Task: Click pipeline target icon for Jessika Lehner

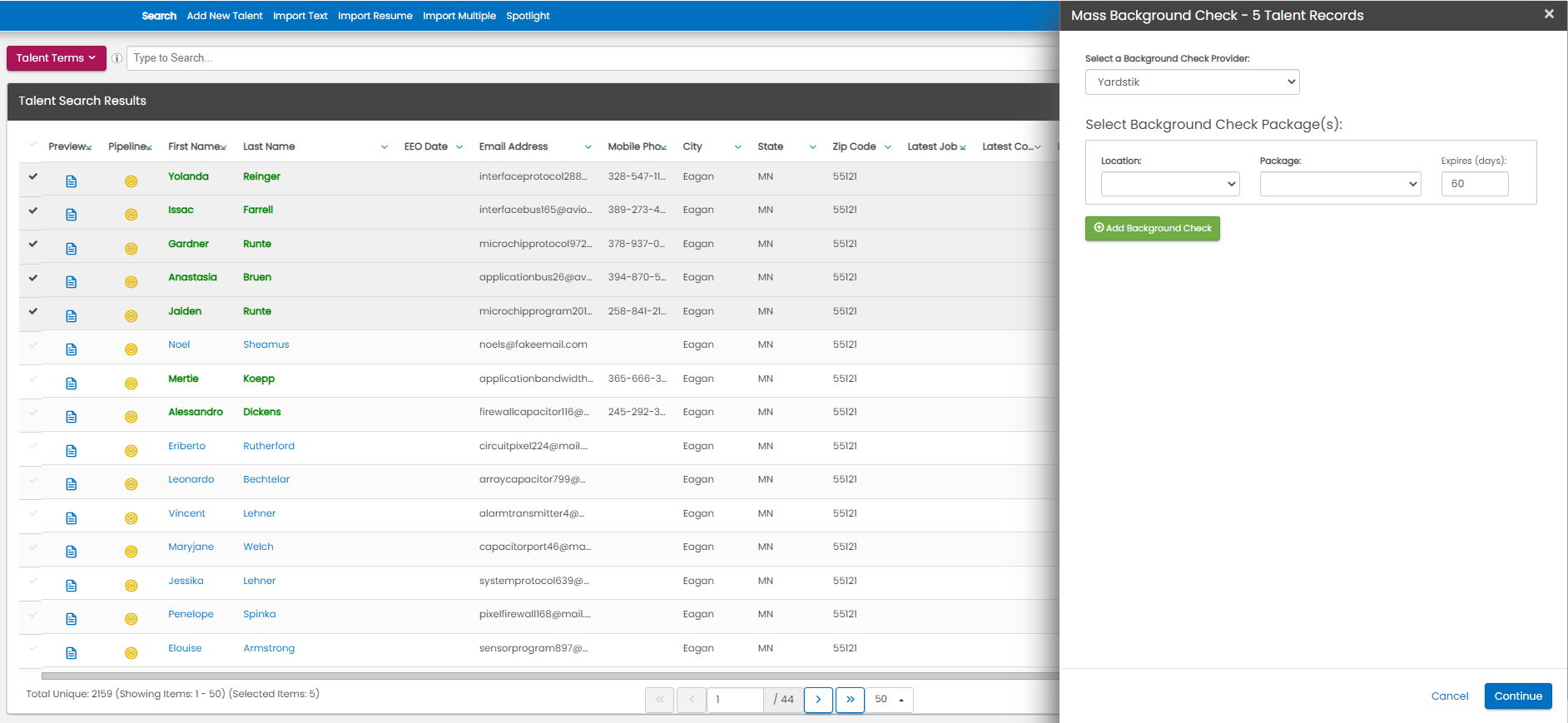Action: point(131,586)
